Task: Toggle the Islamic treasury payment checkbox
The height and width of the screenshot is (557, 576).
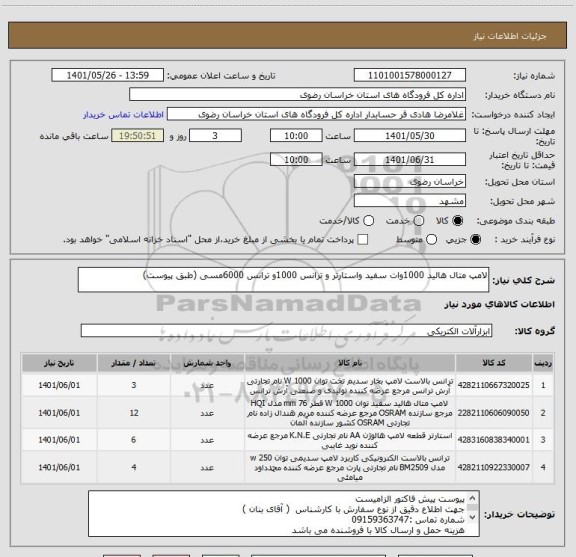Action: point(363,240)
